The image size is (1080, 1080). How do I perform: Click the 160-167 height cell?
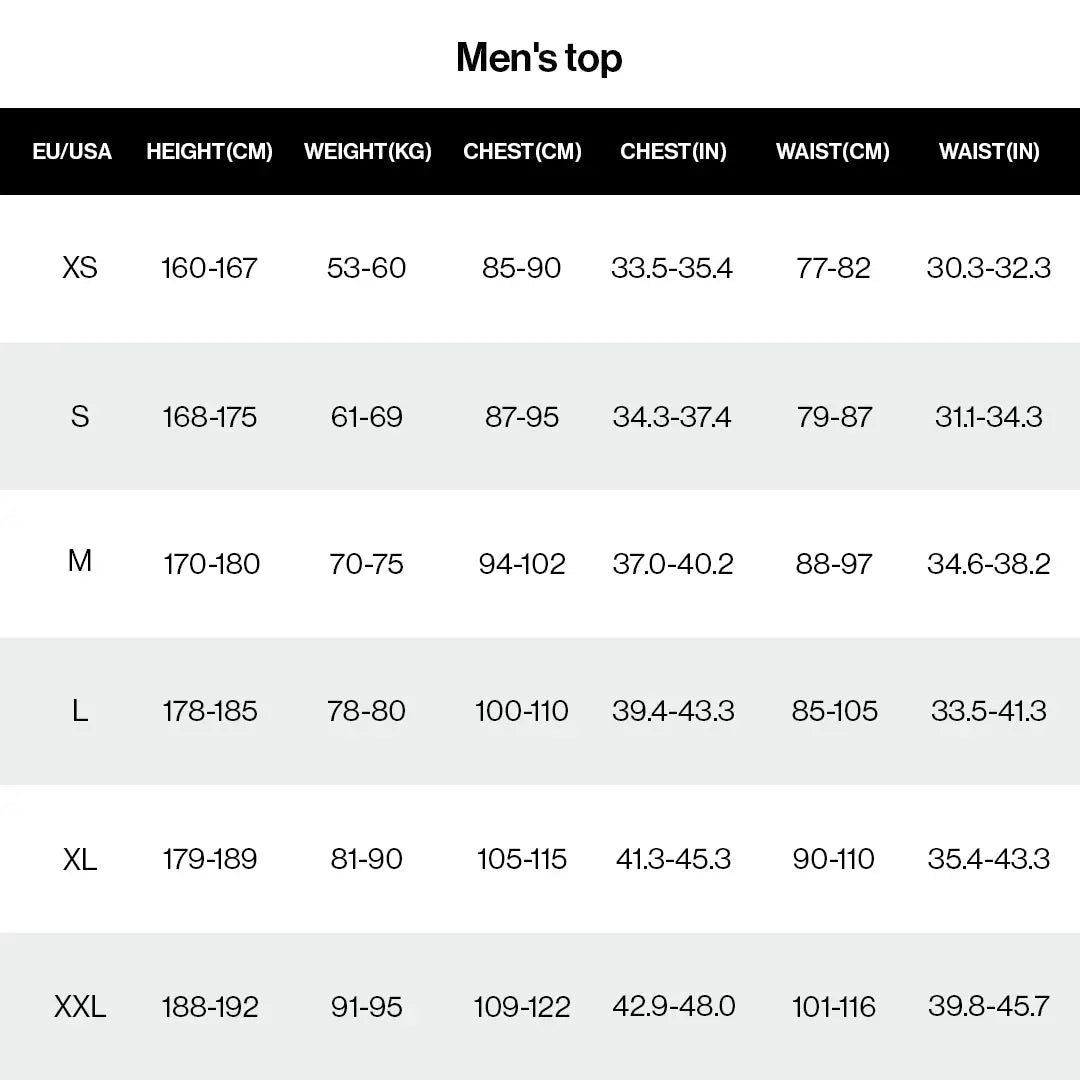pyautogui.click(x=209, y=268)
